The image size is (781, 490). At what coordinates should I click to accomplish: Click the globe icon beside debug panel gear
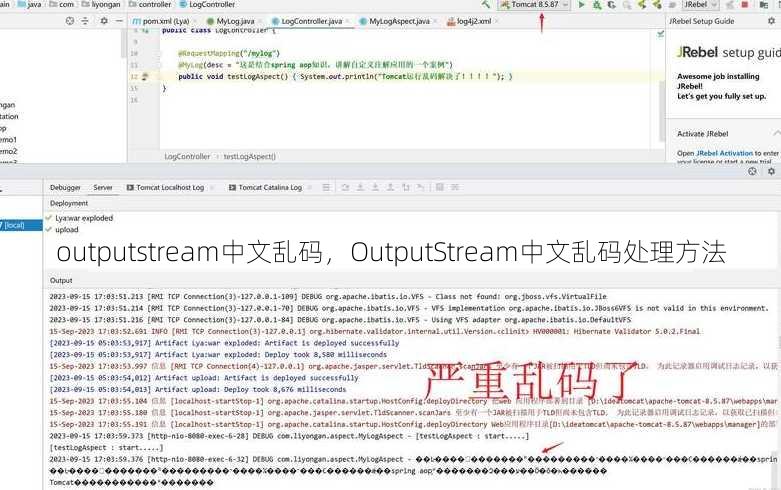pos(752,171)
